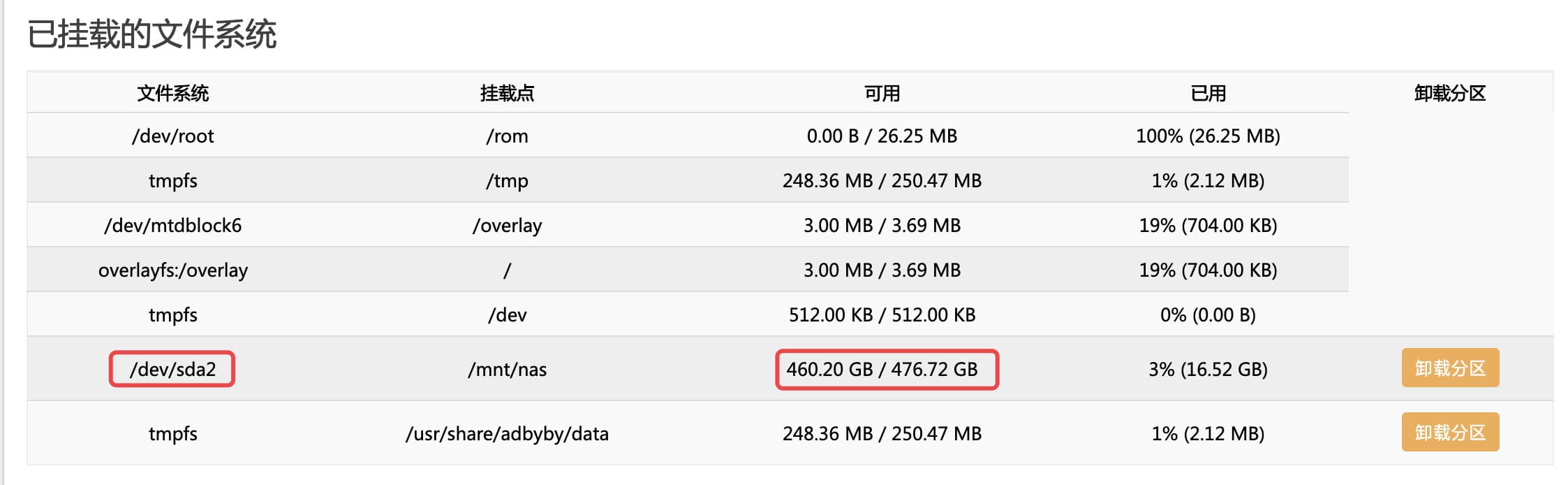
Task: Click the 可用 column header
Action: pos(882,93)
